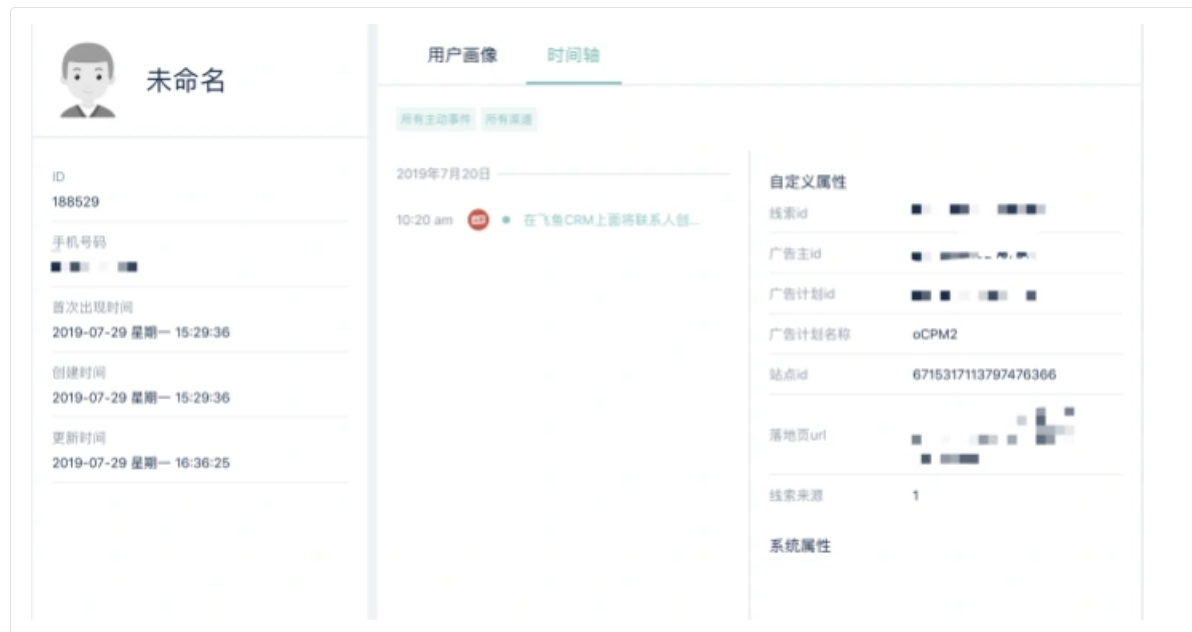This screenshot has height=632, width=1192.
Task: Click the red Feiyu CRM event icon
Action: coord(478,220)
